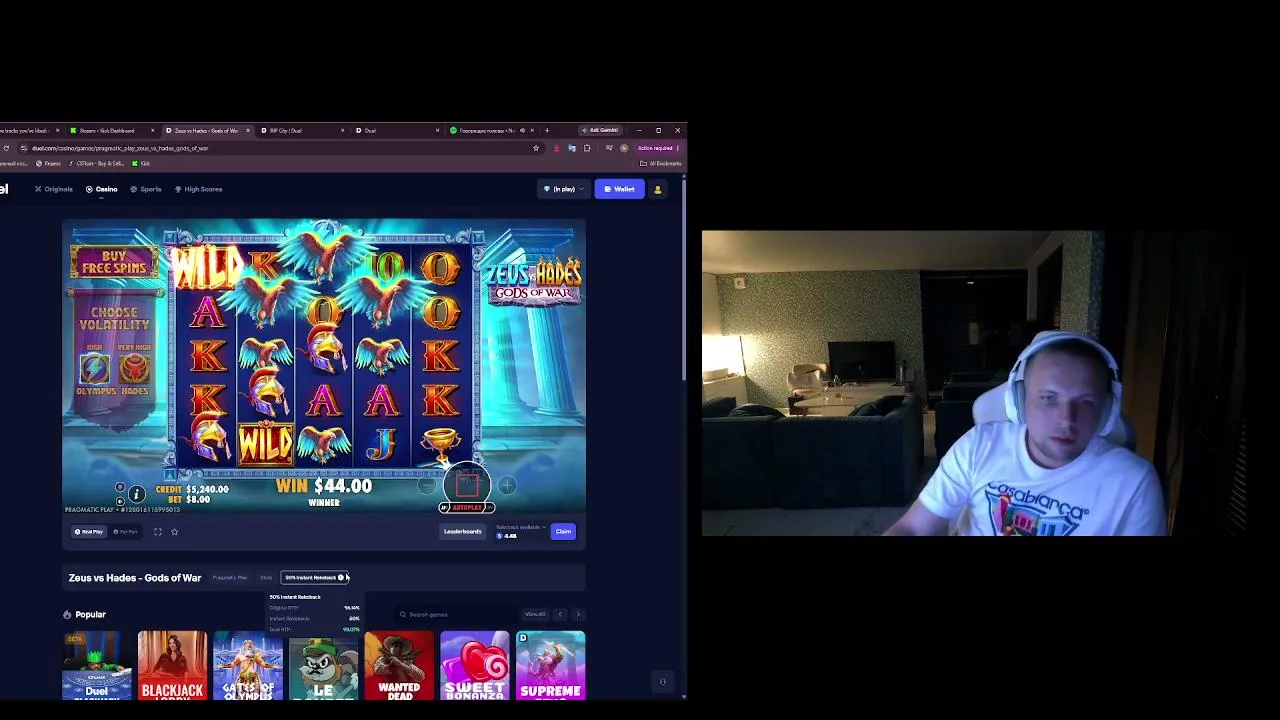Image resolution: width=1280 pixels, height=720 pixels.
Task: Expand the Rakeback available dropdown
Action: (521, 527)
